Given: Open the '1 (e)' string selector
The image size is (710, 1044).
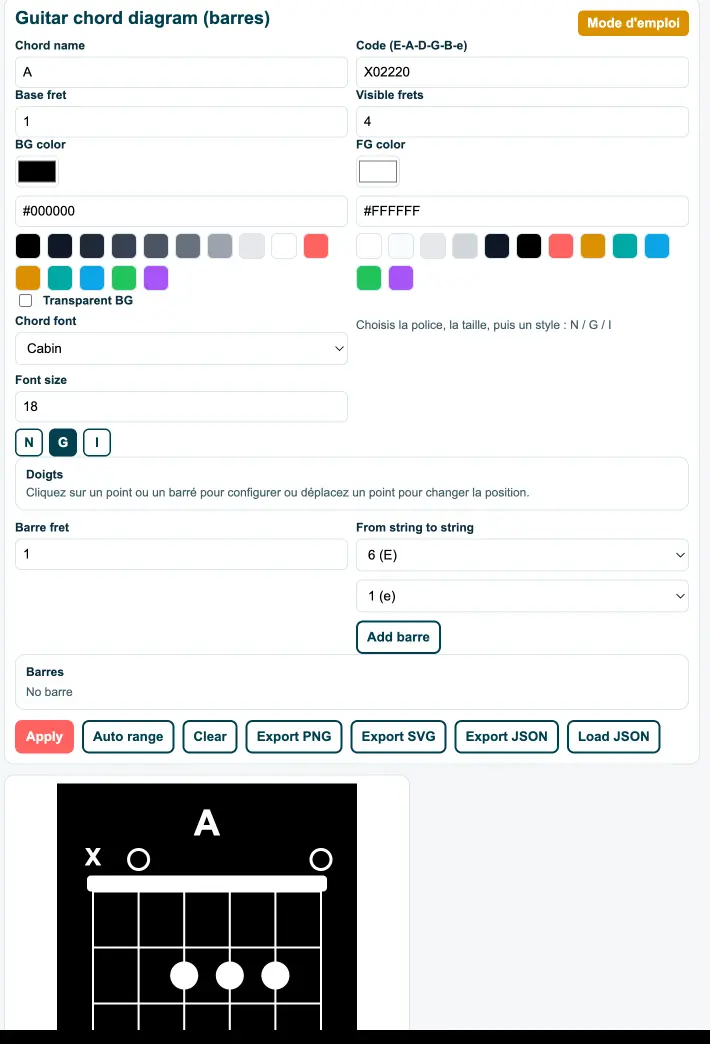Looking at the screenshot, I should [x=522, y=595].
